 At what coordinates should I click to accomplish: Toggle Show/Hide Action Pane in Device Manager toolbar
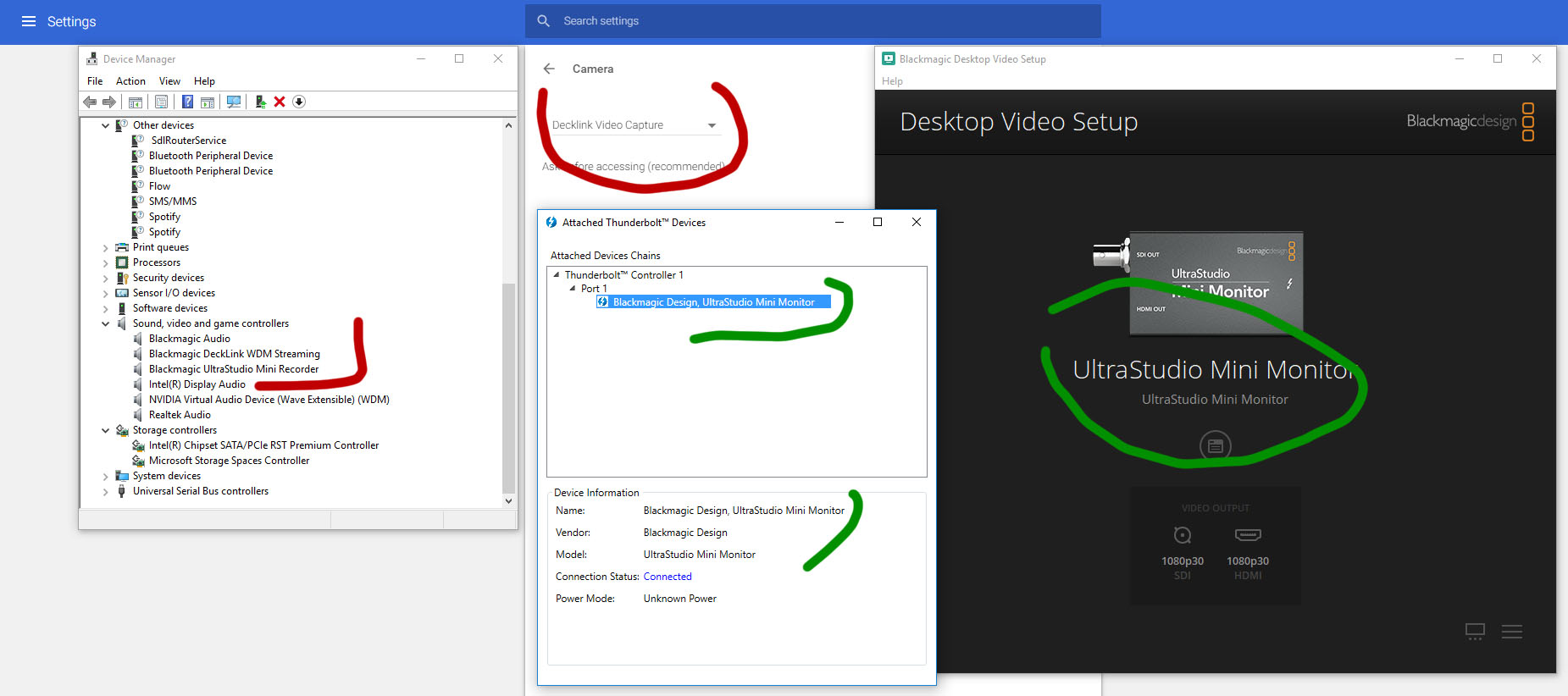click(x=208, y=102)
